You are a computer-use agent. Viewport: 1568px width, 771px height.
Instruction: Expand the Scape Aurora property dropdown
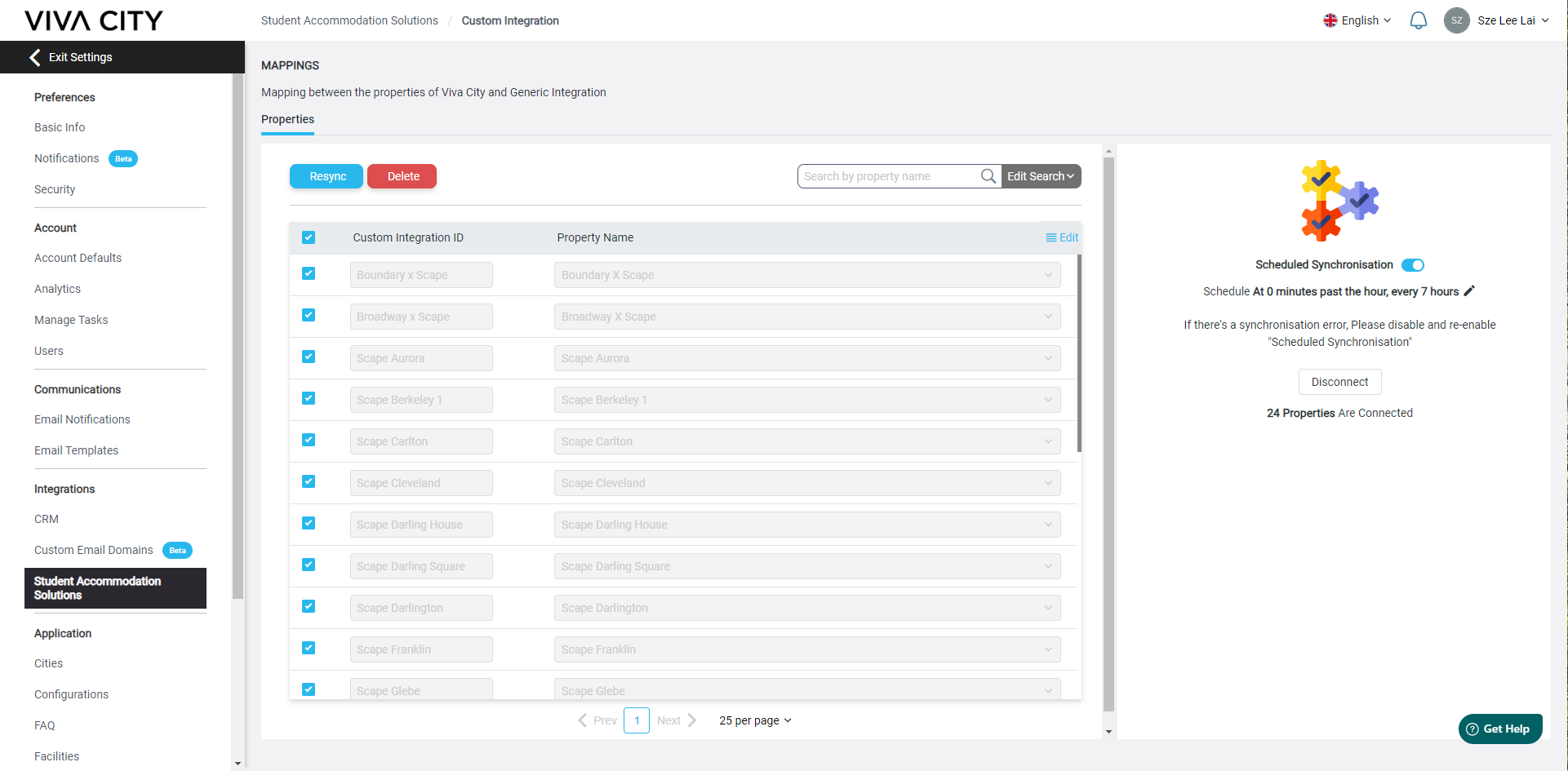pos(807,358)
